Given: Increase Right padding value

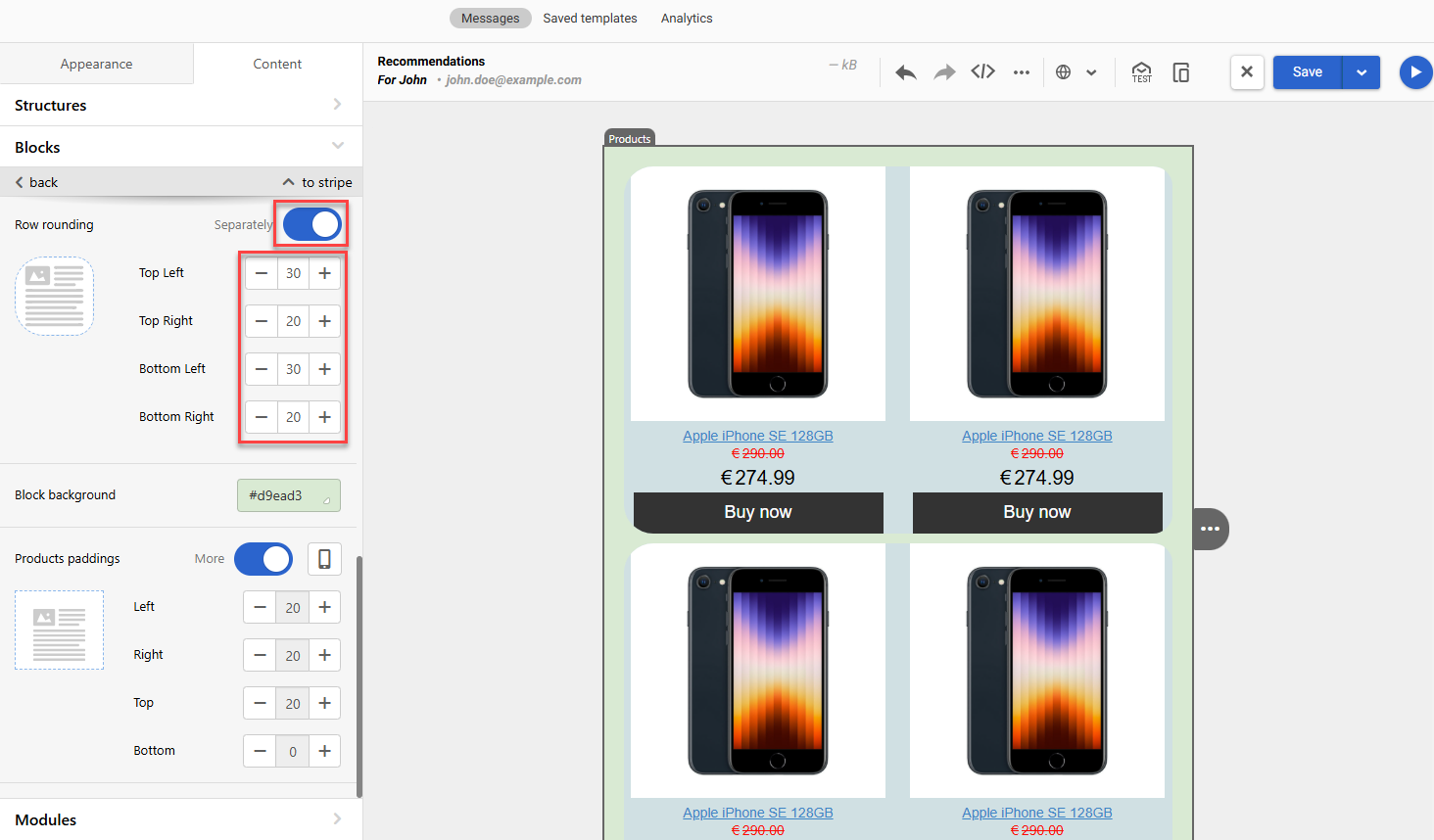Looking at the screenshot, I should (x=325, y=655).
